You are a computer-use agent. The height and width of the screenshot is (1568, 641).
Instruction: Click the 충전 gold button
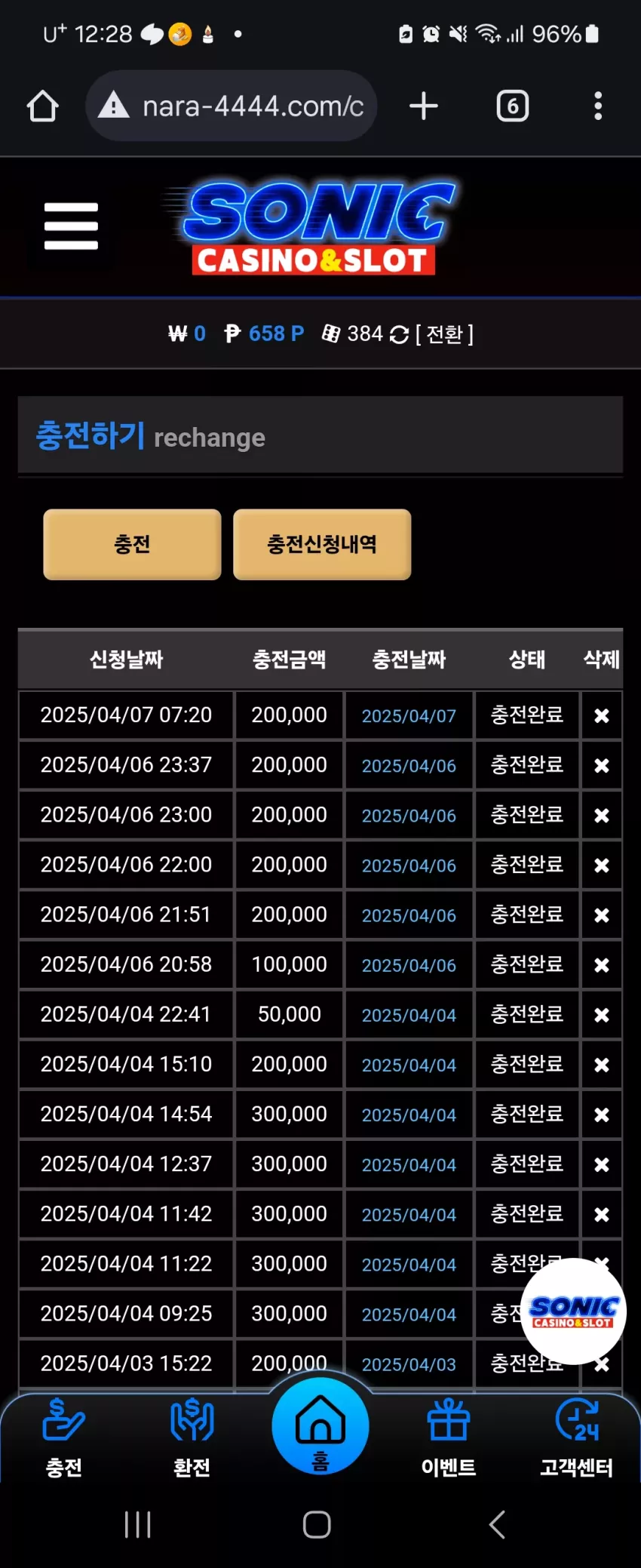click(132, 544)
